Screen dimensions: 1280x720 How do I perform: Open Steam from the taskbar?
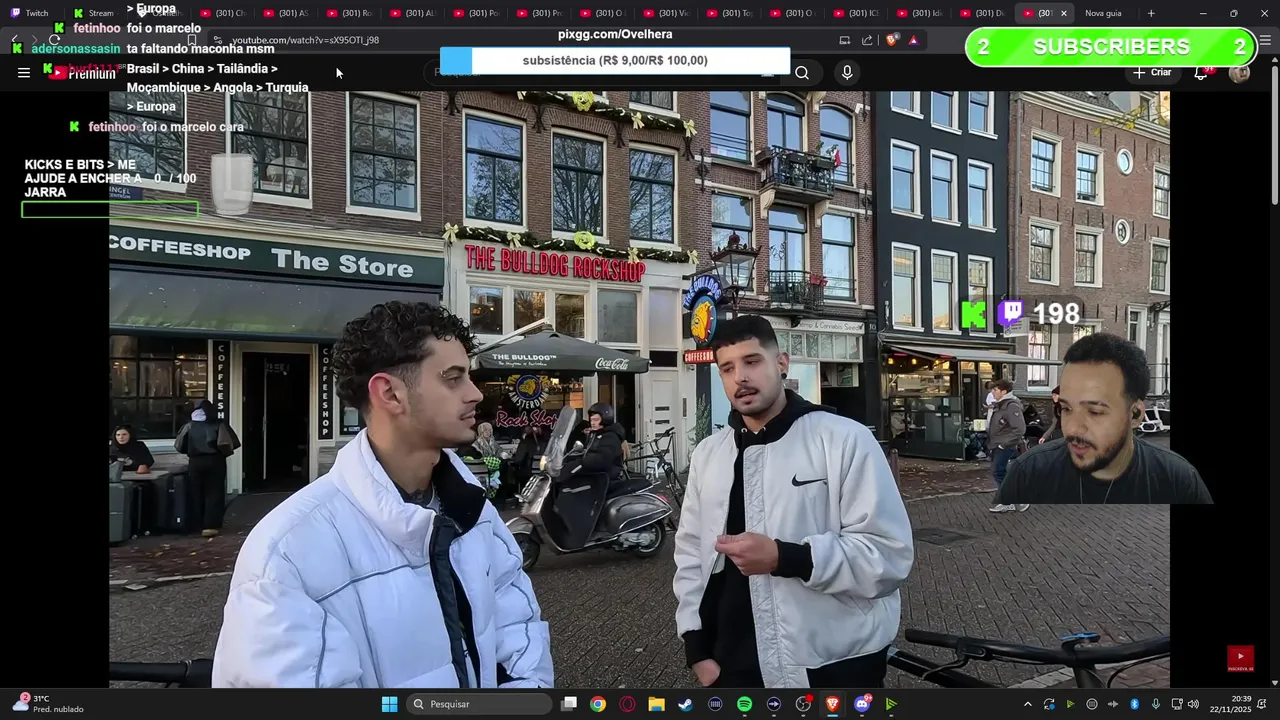pyautogui.click(x=685, y=704)
